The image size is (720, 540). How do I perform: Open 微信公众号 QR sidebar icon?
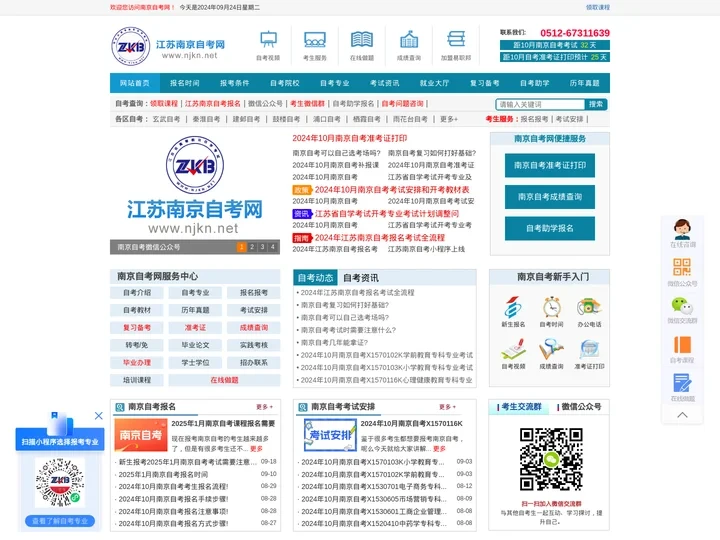tap(682, 272)
